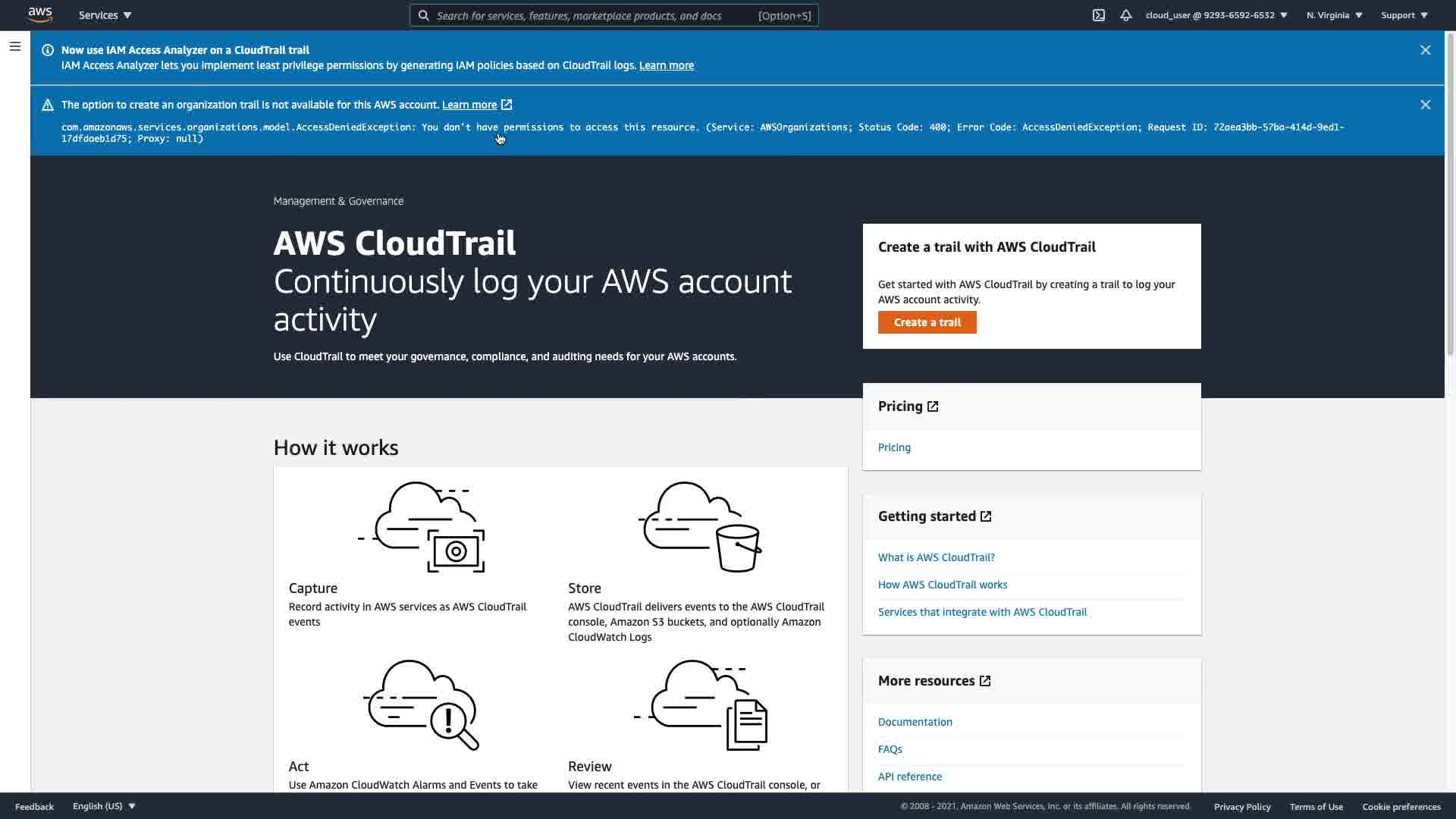Viewport: 1456px width, 819px height.
Task: Click the Feedback button in footer
Action: pyautogui.click(x=34, y=806)
